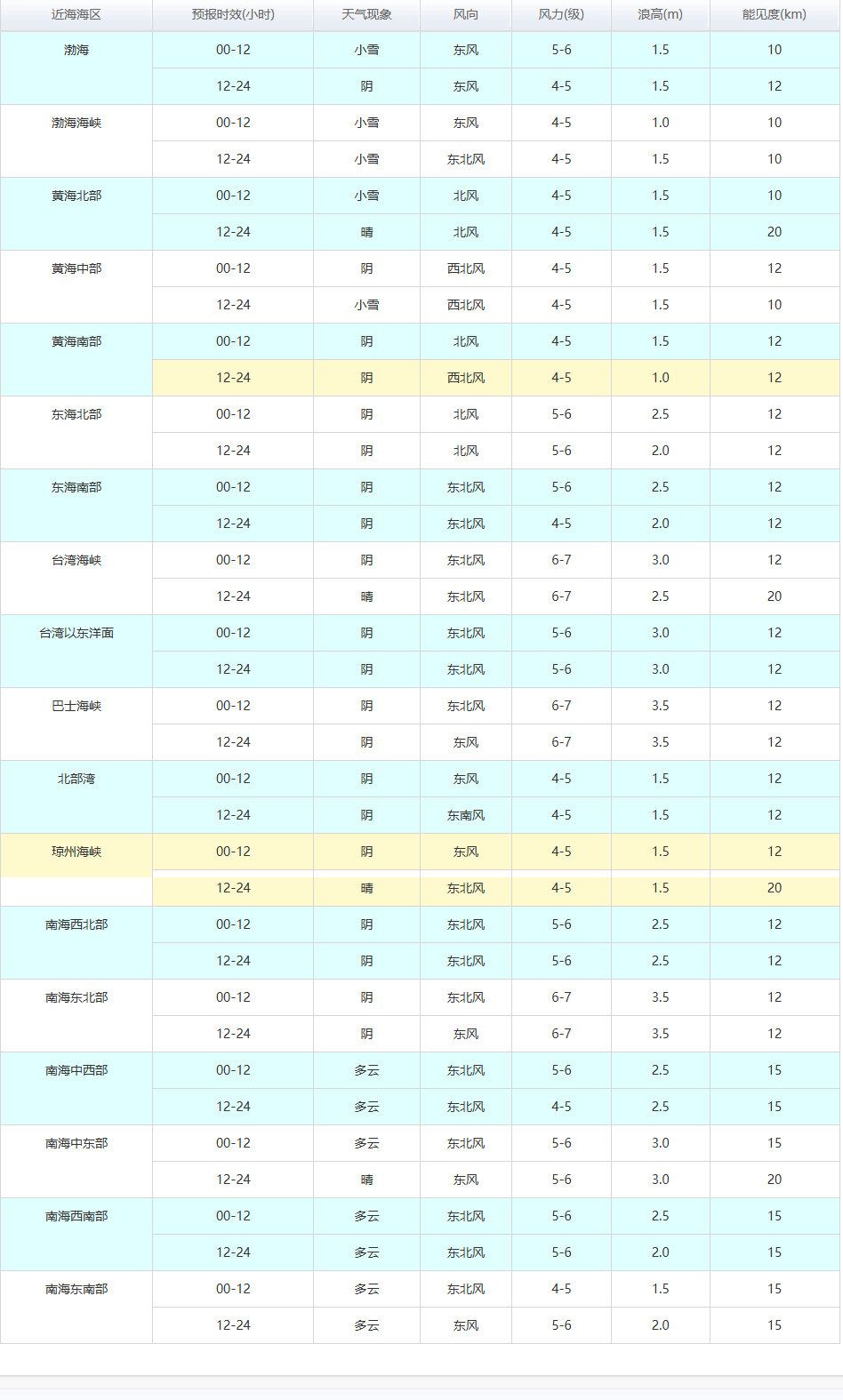Click the 南海东南部 row label
The width and height of the screenshot is (843, 1400).
pyautogui.click(x=76, y=1290)
